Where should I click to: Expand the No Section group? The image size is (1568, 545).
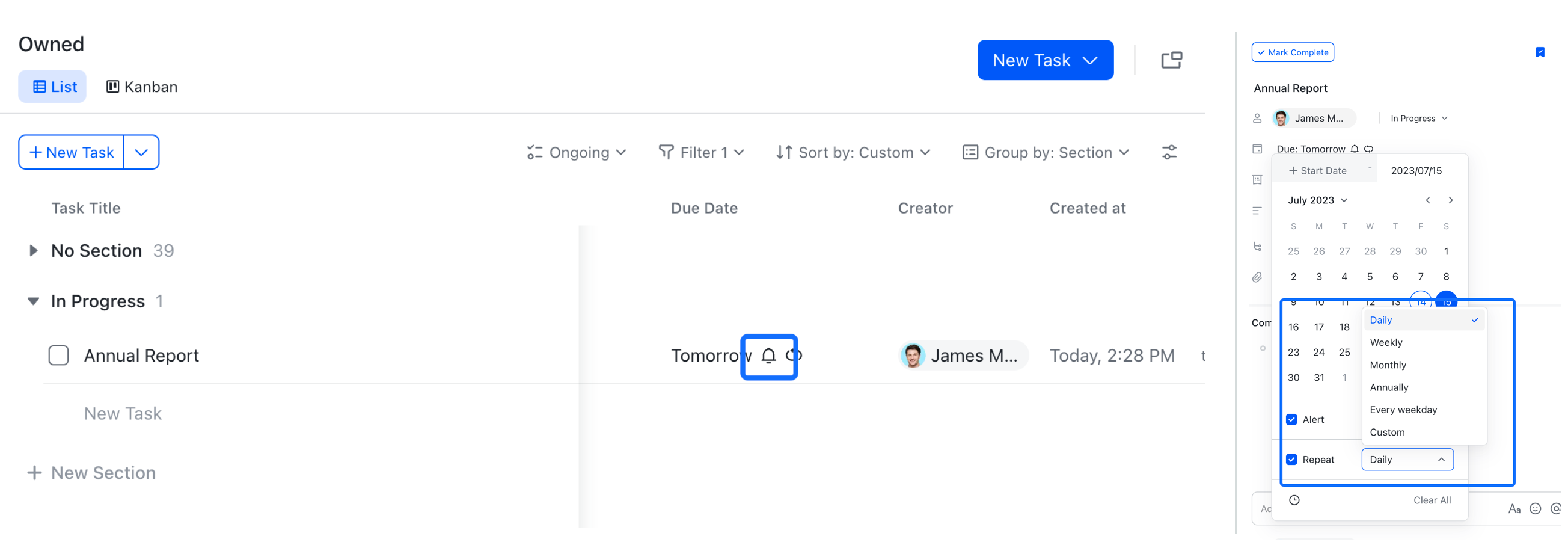point(34,251)
